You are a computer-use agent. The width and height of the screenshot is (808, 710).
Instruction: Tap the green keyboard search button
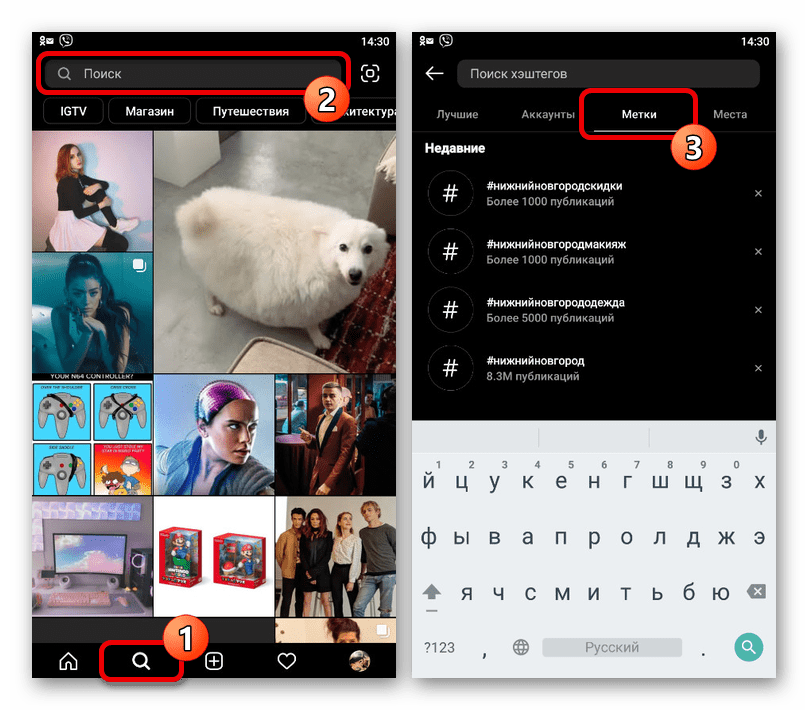click(x=748, y=647)
